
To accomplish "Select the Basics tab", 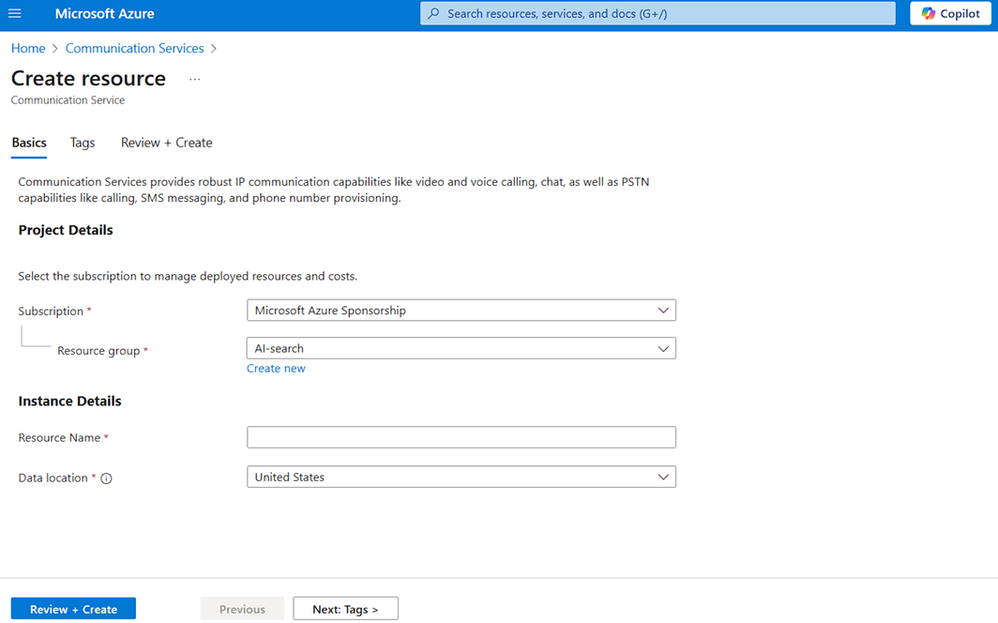I will click(x=29, y=143).
